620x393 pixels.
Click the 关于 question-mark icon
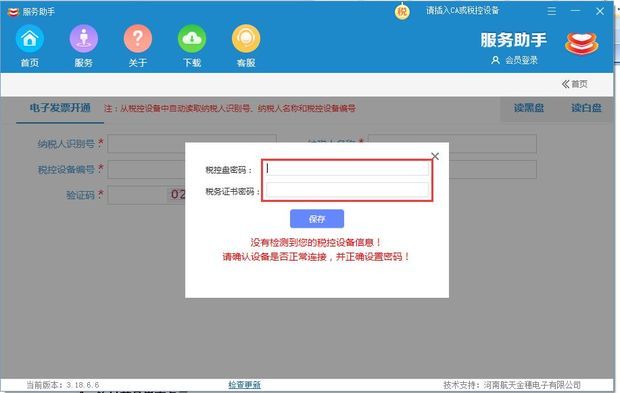tap(138, 39)
